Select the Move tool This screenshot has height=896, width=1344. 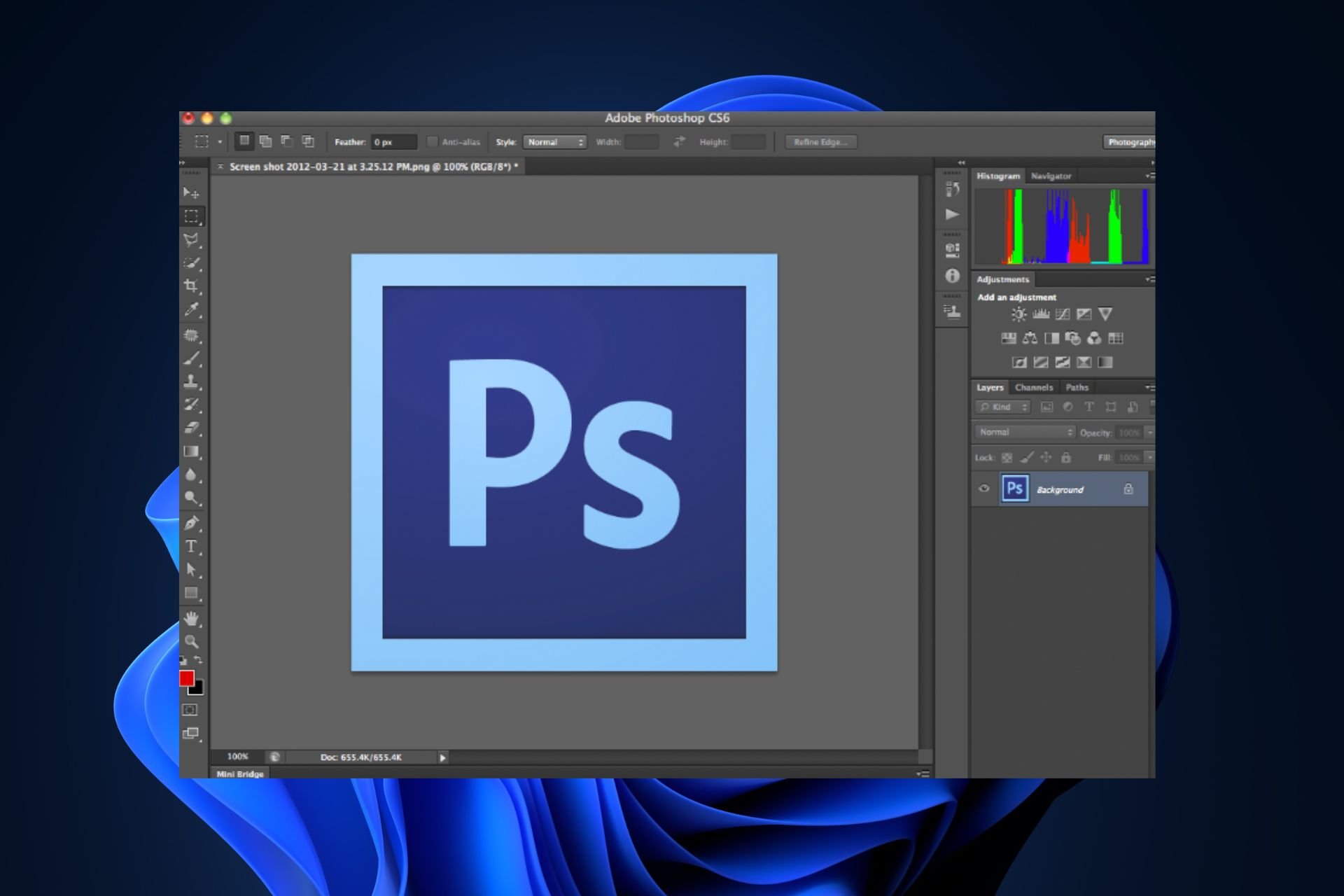tap(191, 192)
